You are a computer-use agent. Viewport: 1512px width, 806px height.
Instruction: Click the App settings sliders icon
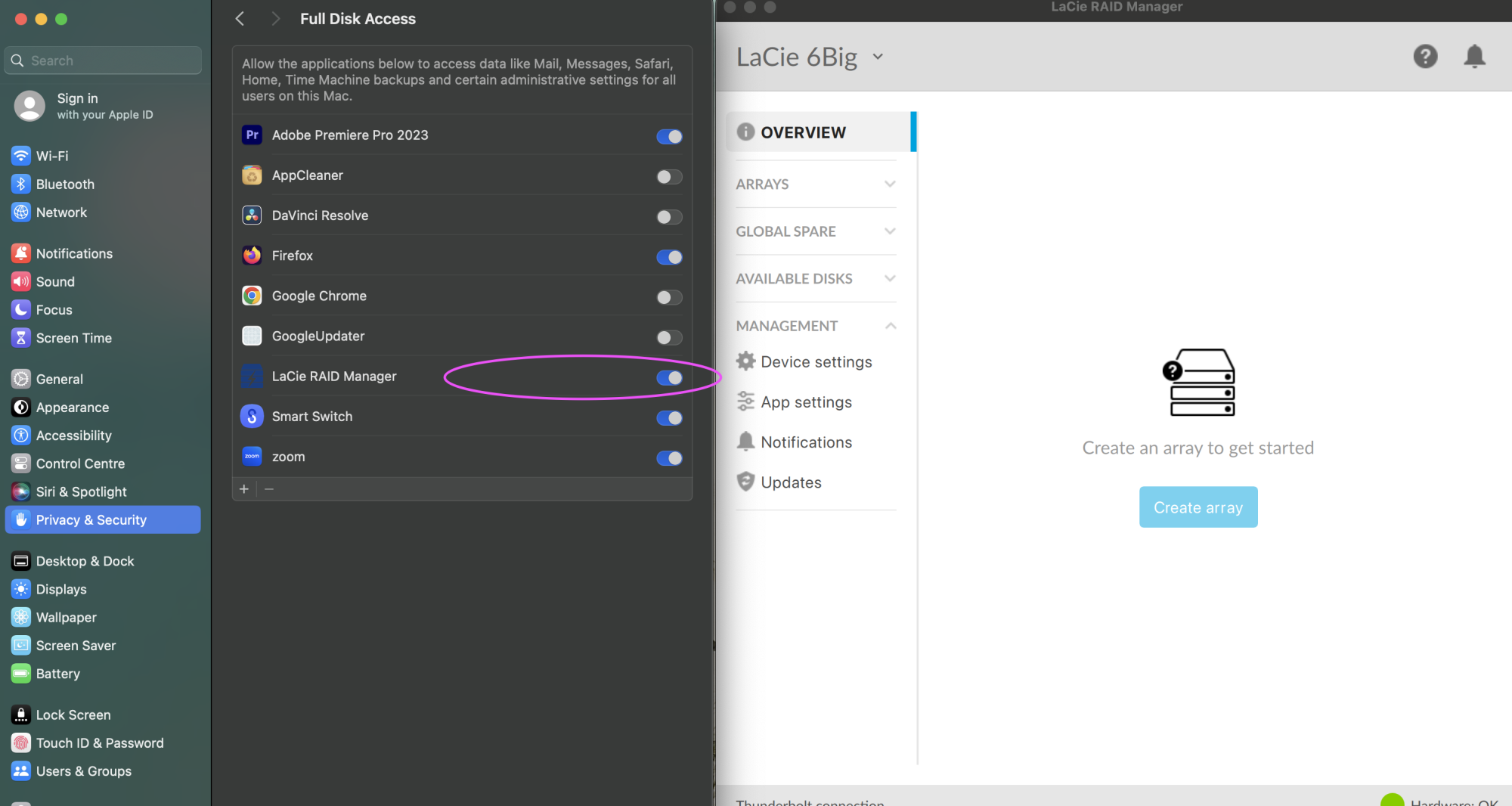pos(745,401)
